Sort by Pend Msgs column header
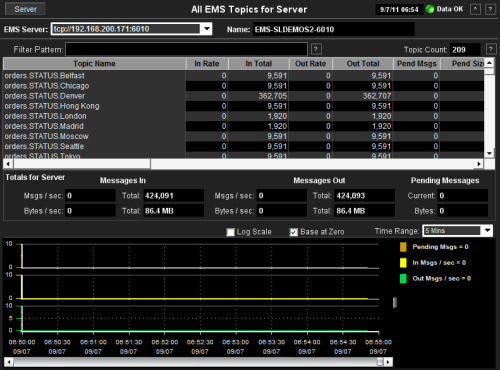The height and width of the screenshot is (370, 500). (417, 63)
